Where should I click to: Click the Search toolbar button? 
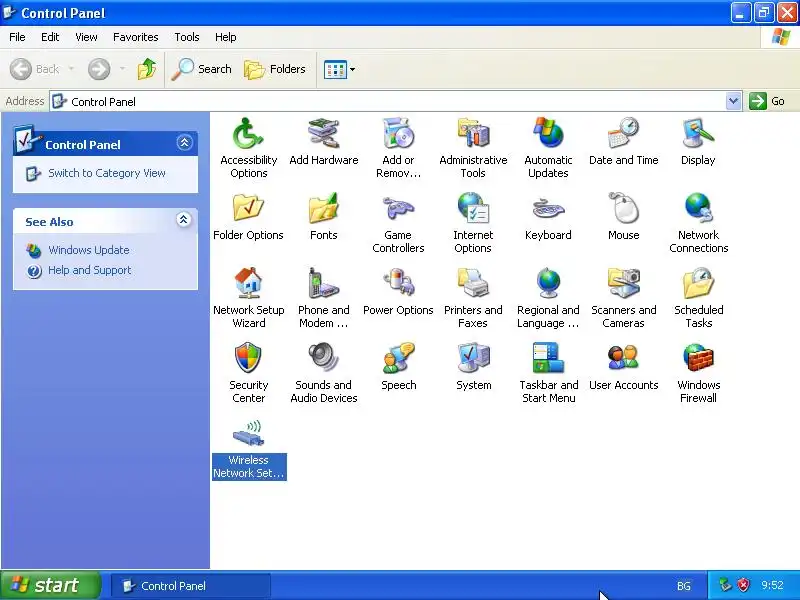tap(202, 69)
